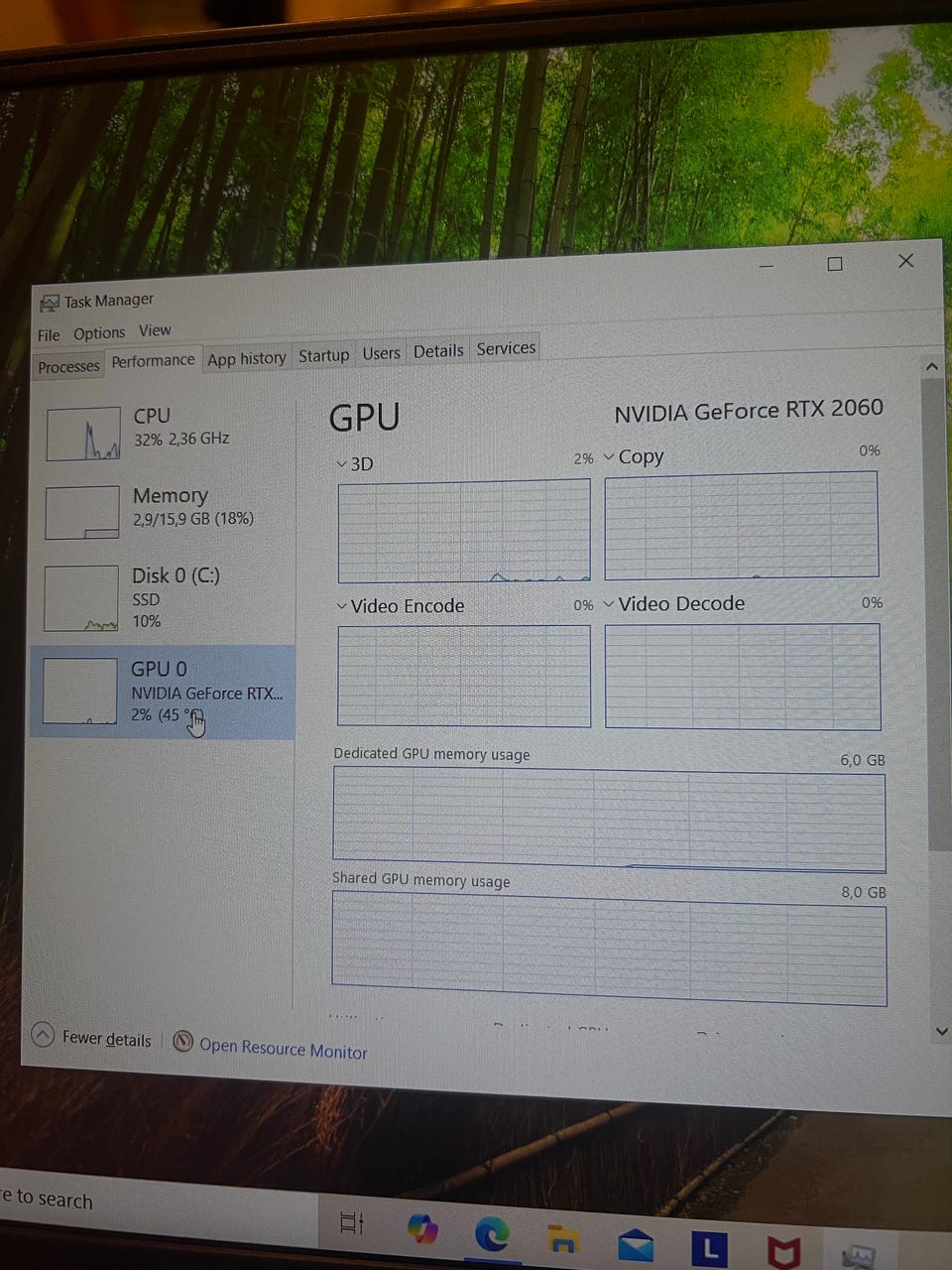This screenshot has width=952, height=1270.
Task: Open Task View on the taskbar
Action: 352,1224
